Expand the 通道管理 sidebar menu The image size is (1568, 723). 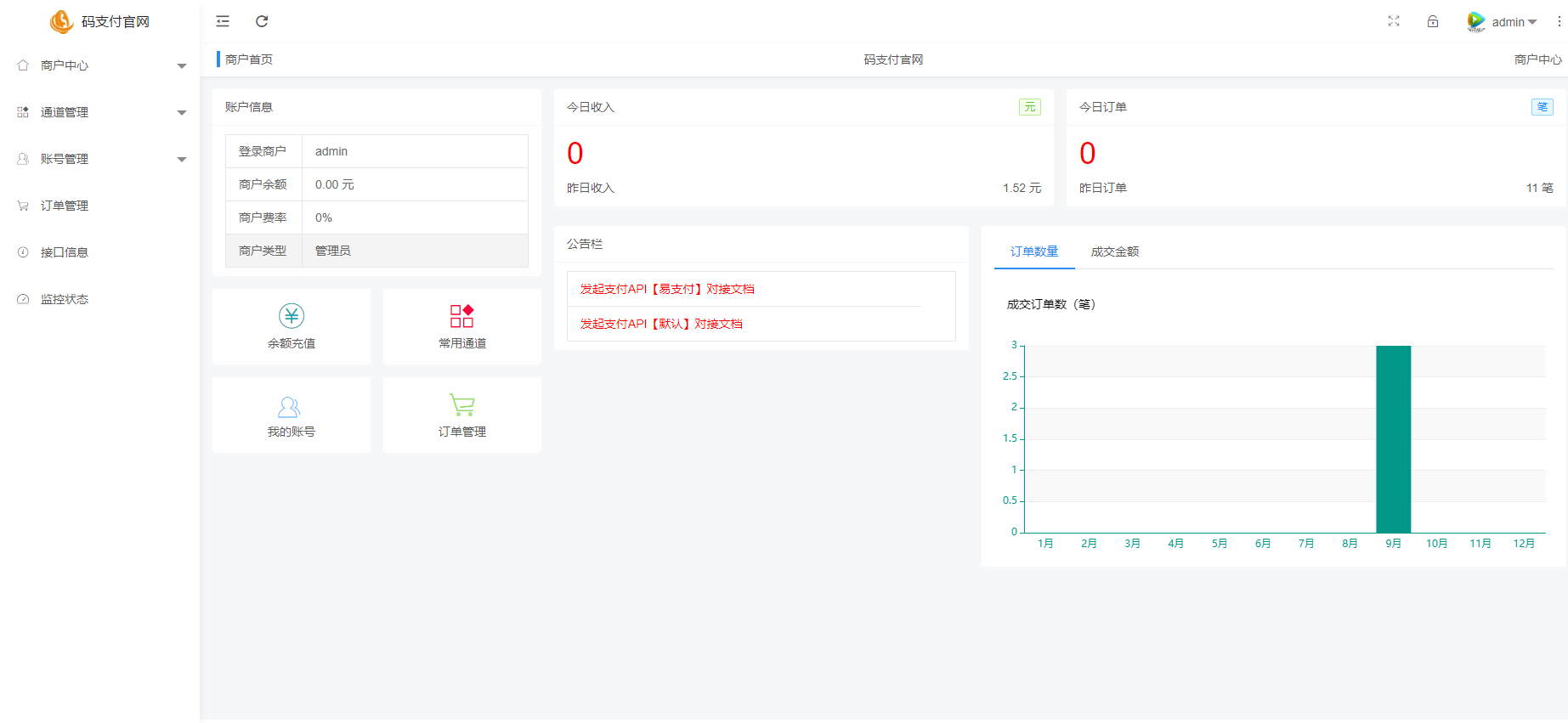tap(100, 112)
